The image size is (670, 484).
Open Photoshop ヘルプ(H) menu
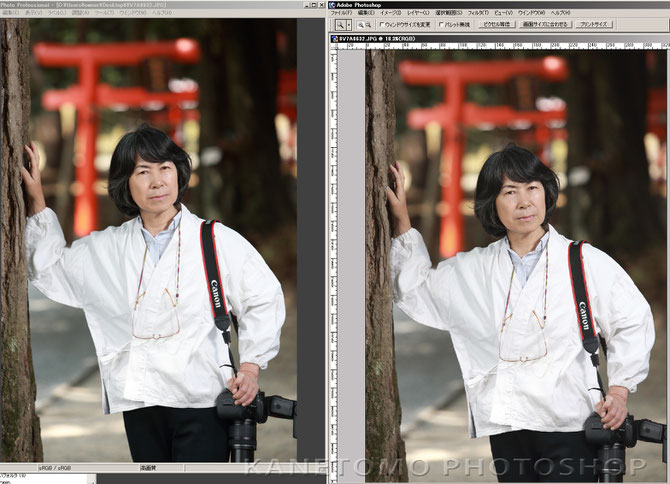coord(561,13)
